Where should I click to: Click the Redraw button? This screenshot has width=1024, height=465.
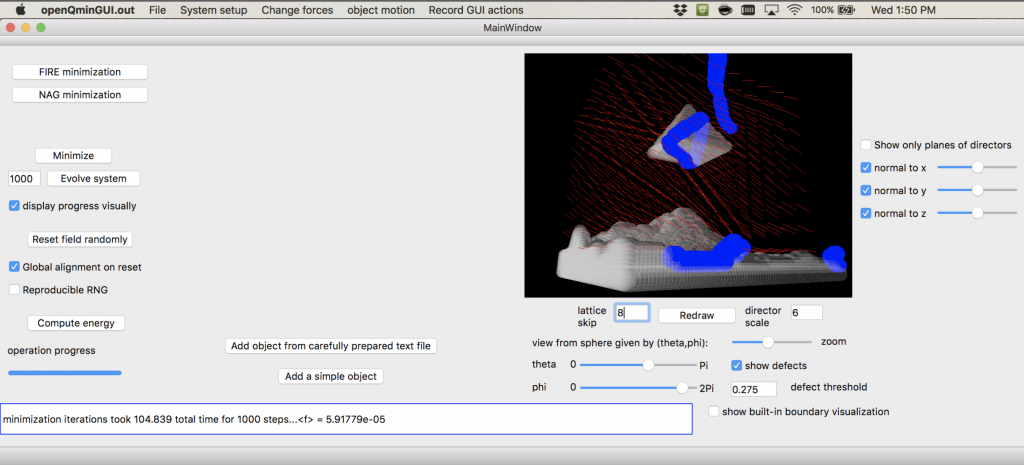[696, 315]
